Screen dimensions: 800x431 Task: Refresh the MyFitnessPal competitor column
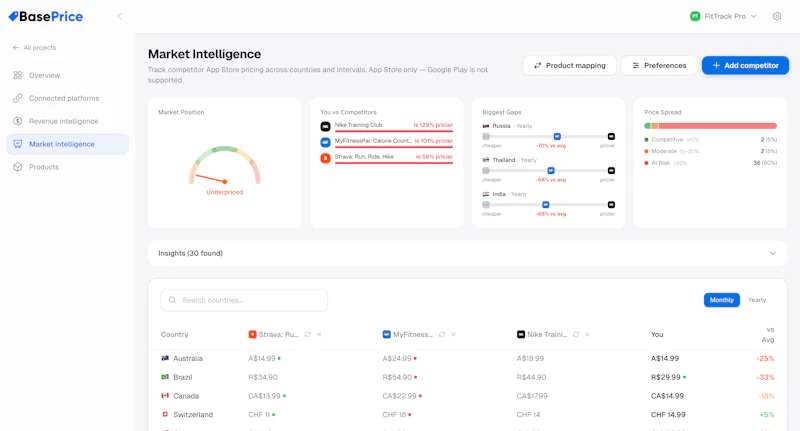(x=442, y=335)
